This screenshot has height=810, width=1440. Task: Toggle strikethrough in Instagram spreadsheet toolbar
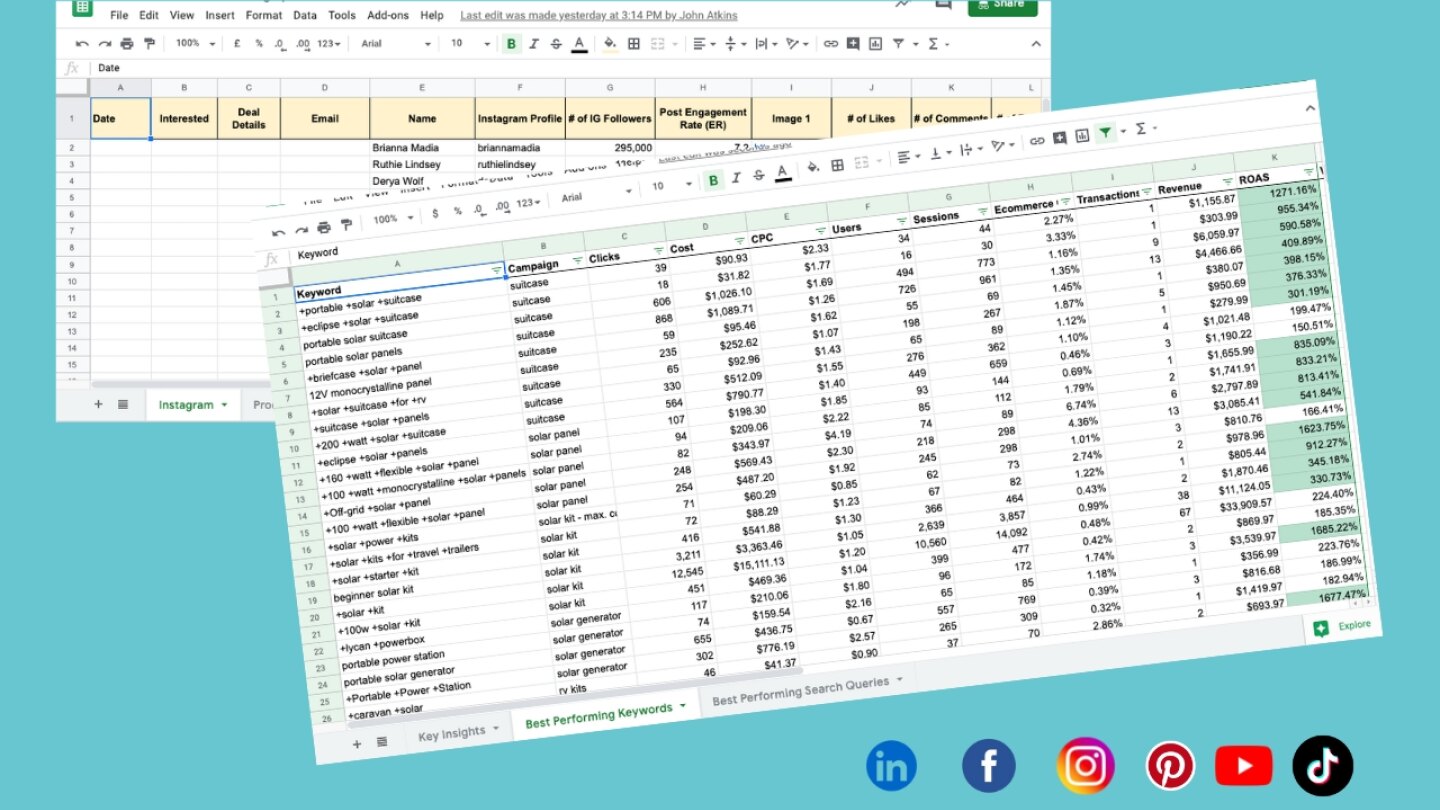click(556, 44)
